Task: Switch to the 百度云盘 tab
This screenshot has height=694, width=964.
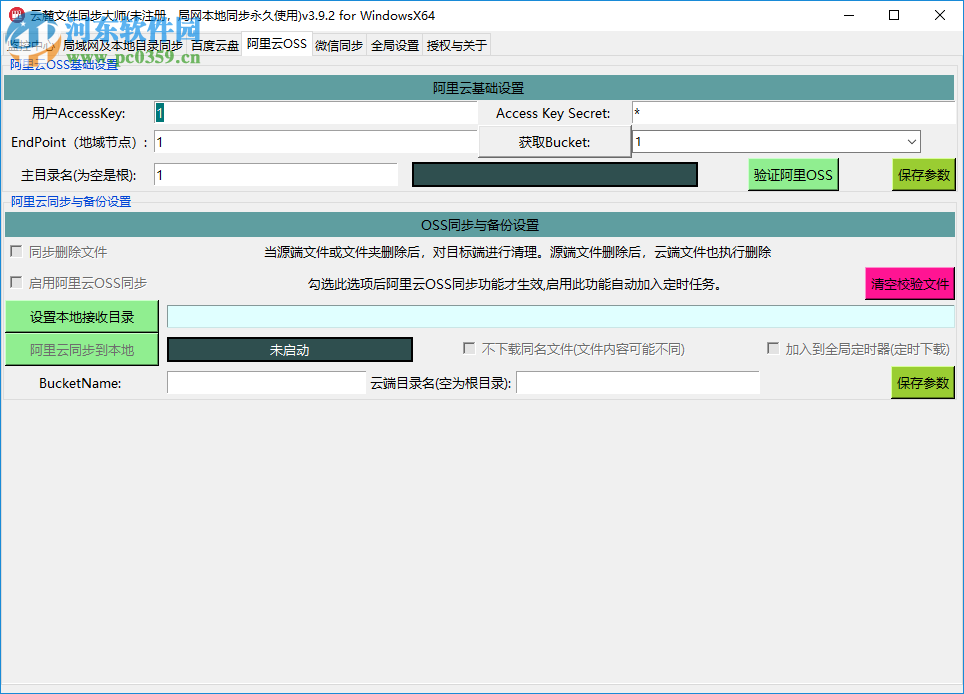Action: [x=215, y=45]
